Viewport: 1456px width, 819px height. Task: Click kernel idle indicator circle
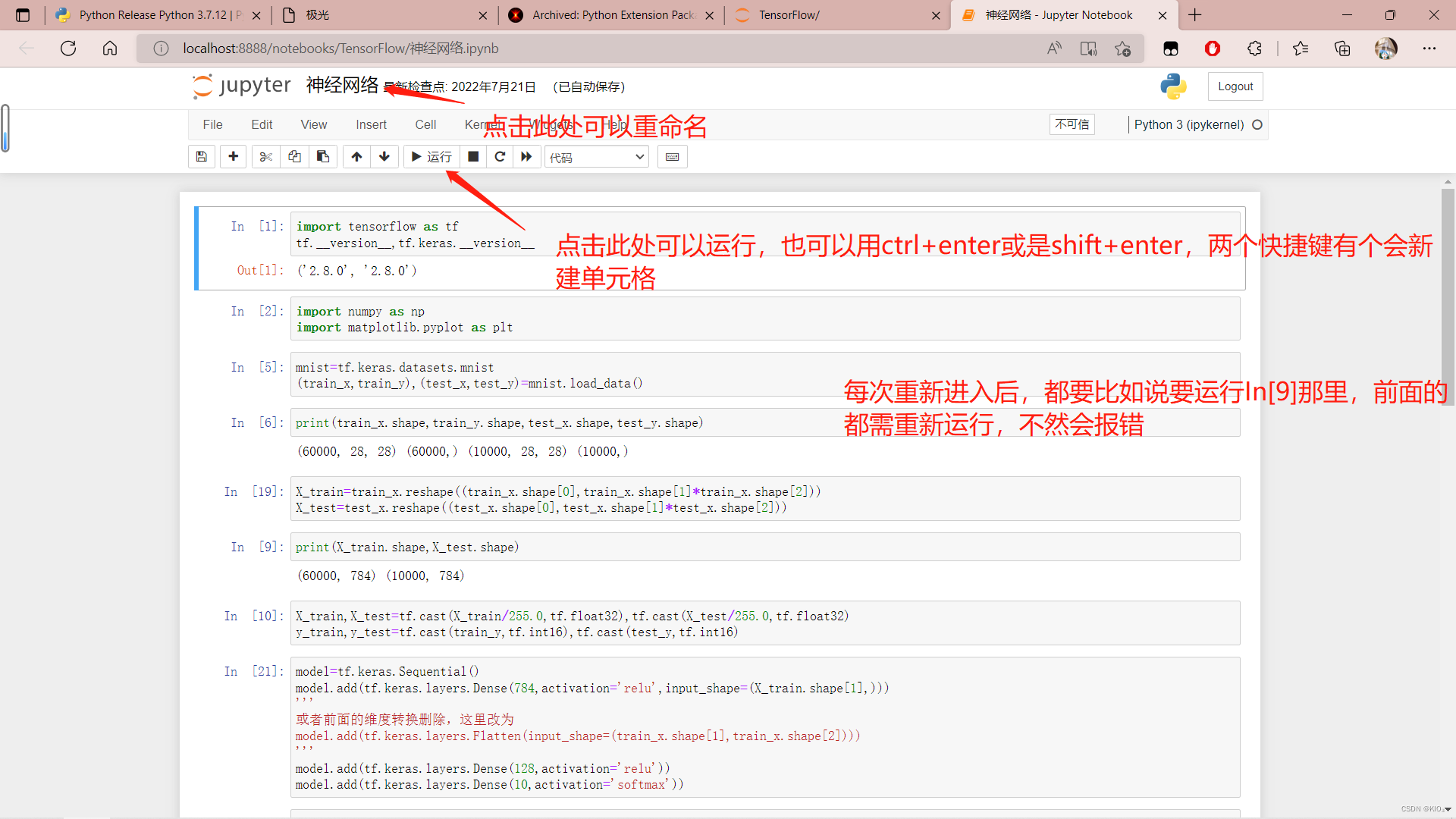point(1257,124)
